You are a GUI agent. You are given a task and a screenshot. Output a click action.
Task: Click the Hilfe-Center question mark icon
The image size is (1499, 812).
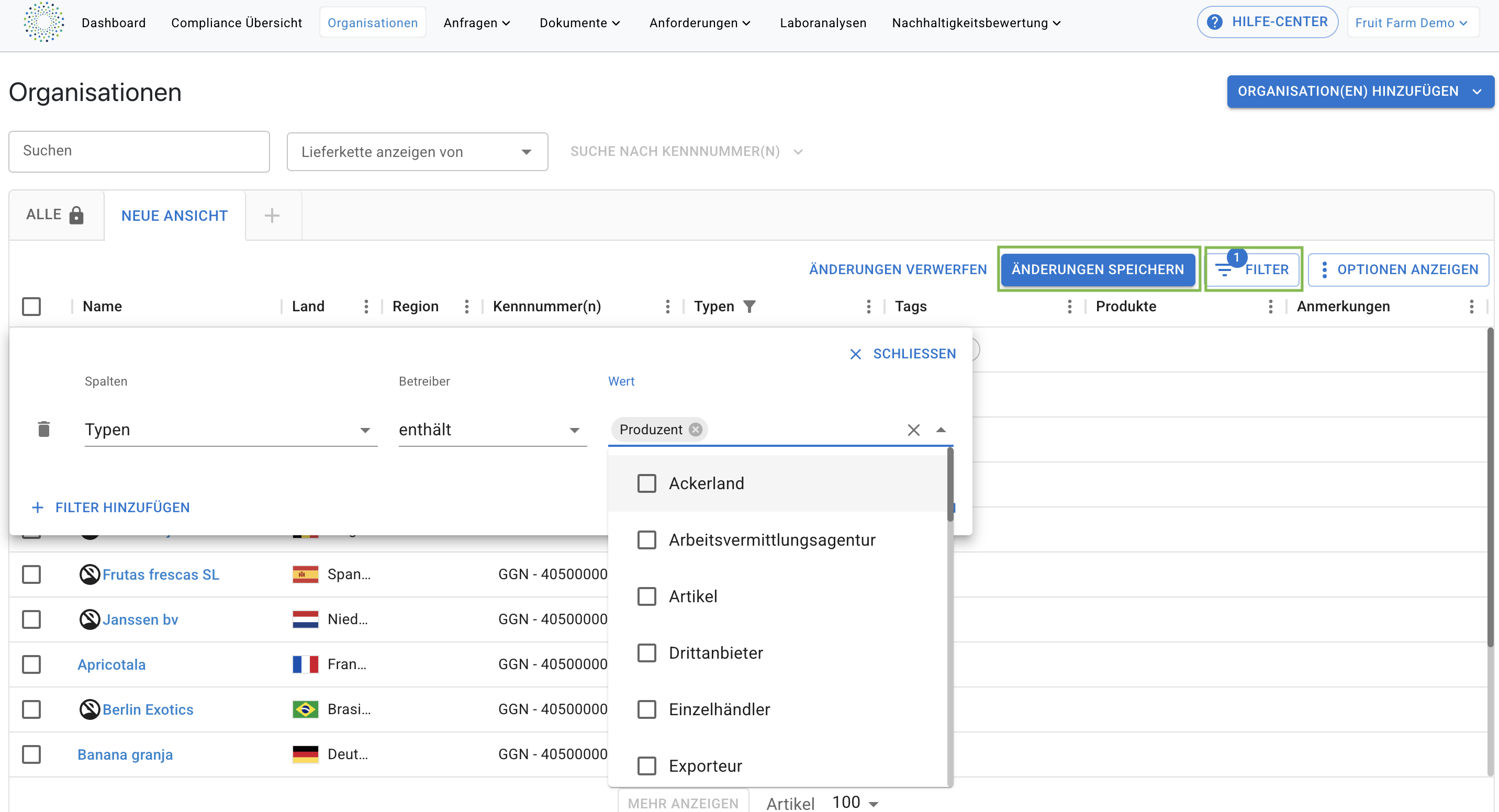pyautogui.click(x=1214, y=22)
